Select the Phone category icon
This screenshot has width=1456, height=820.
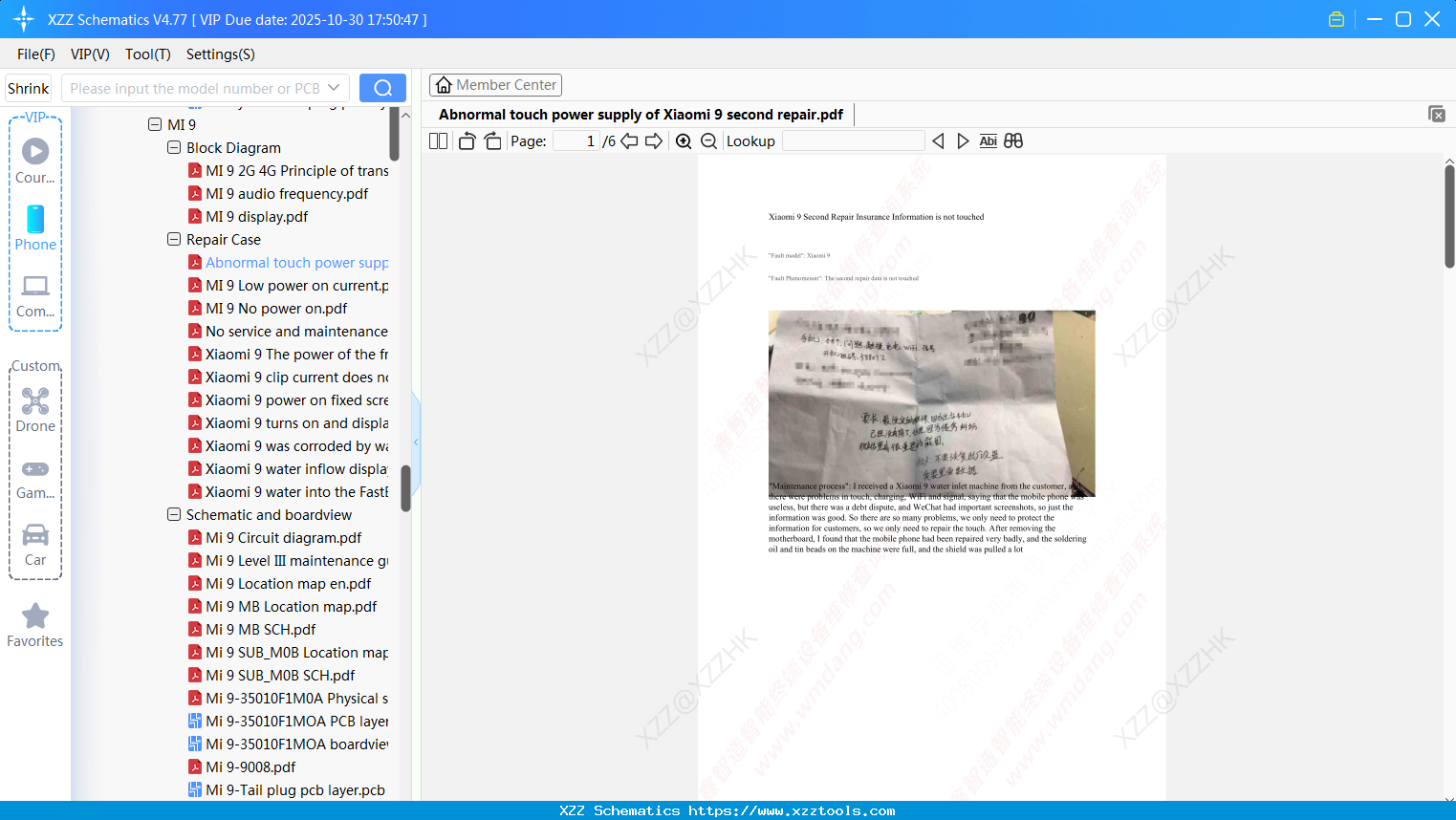pos(35,228)
